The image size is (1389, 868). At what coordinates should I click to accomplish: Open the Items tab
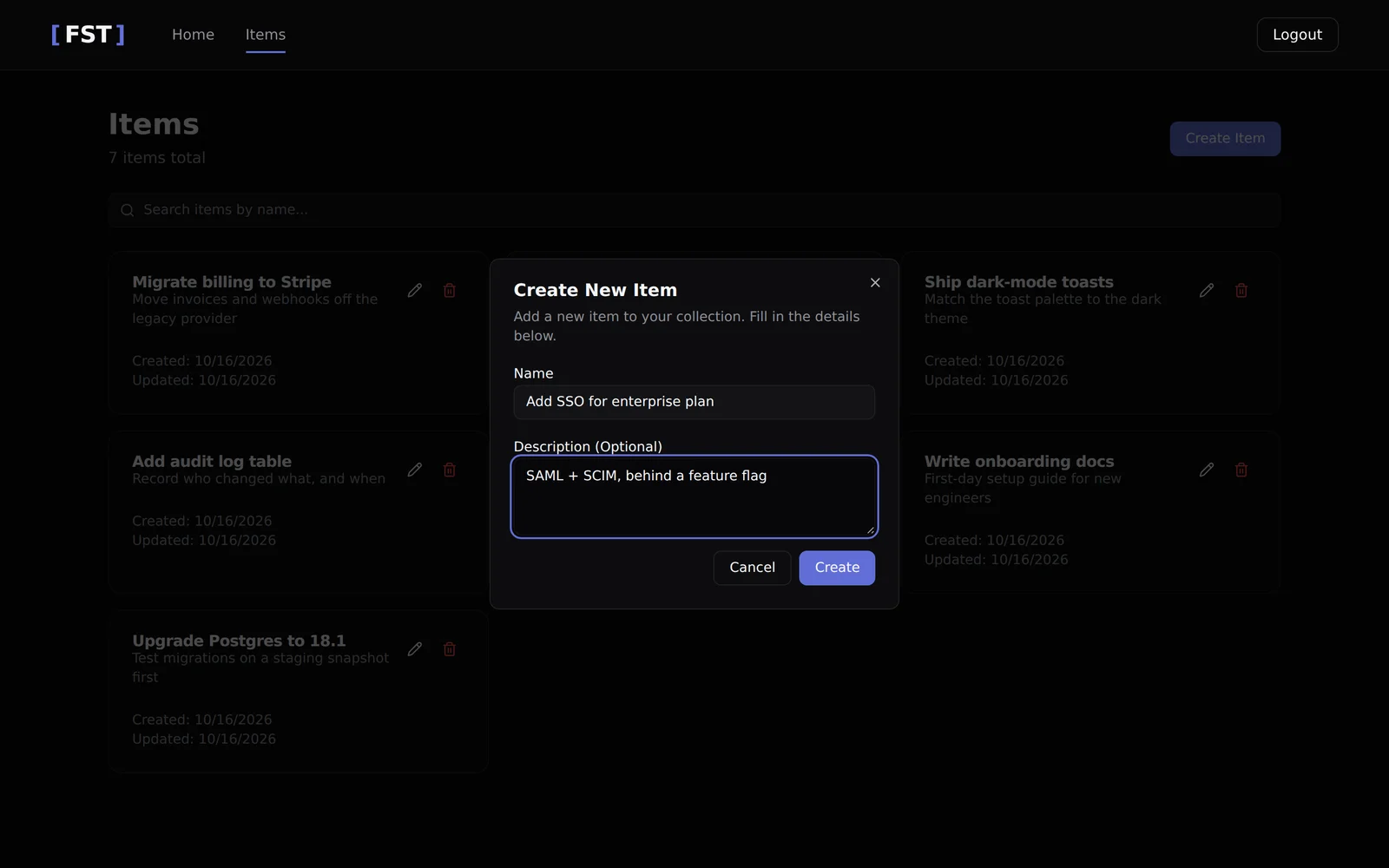pyautogui.click(x=266, y=35)
